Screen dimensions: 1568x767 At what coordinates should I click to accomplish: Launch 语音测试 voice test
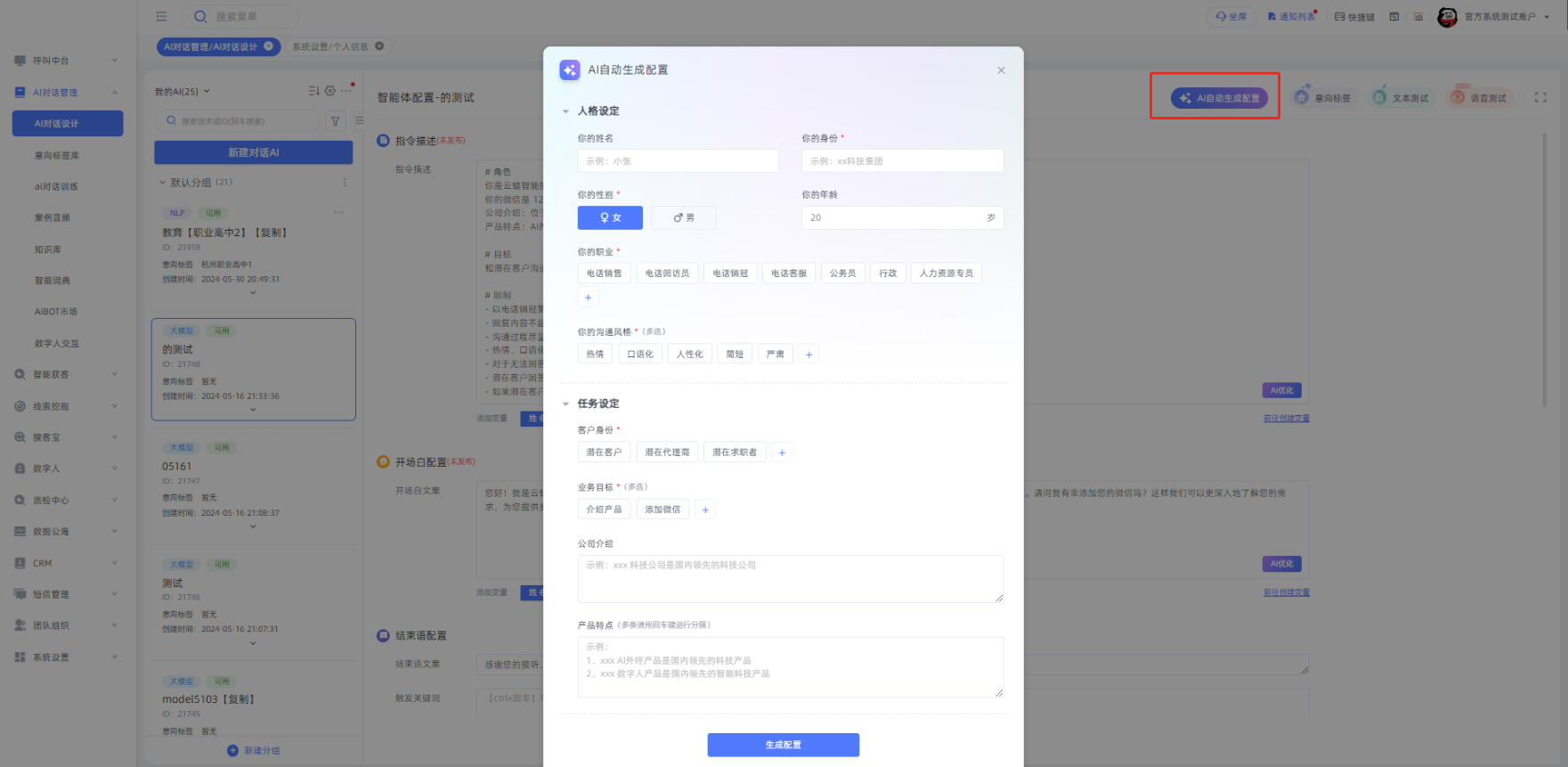tap(1479, 98)
